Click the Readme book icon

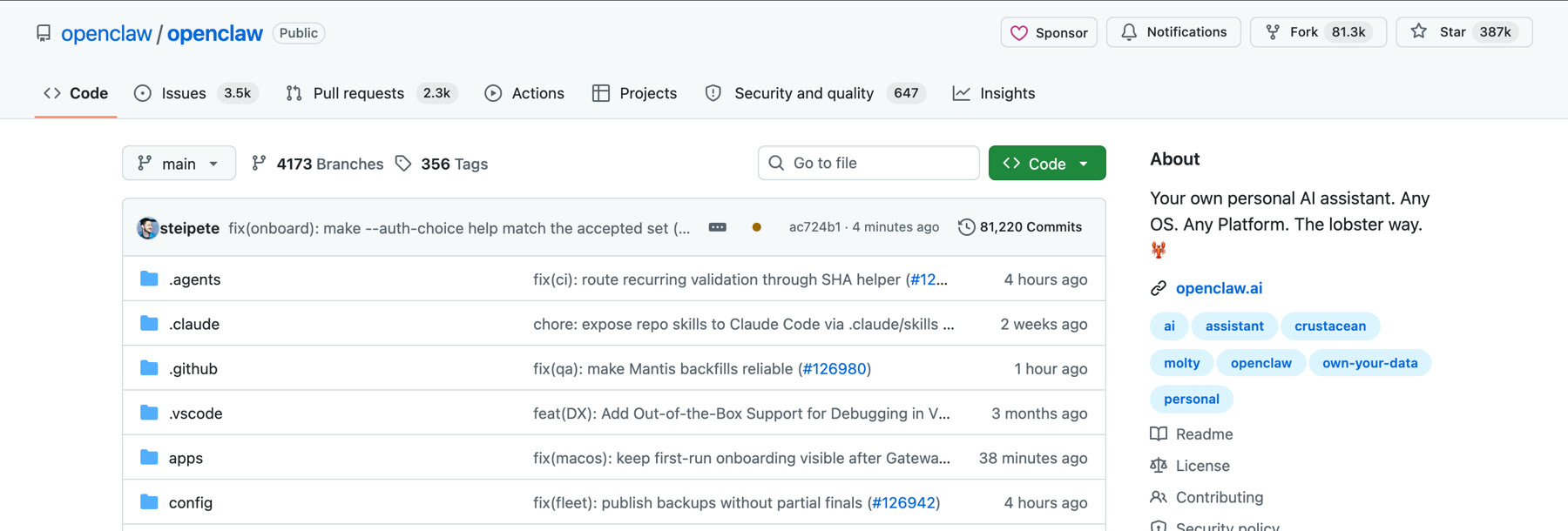pyautogui.click(x=1159, y=434)
